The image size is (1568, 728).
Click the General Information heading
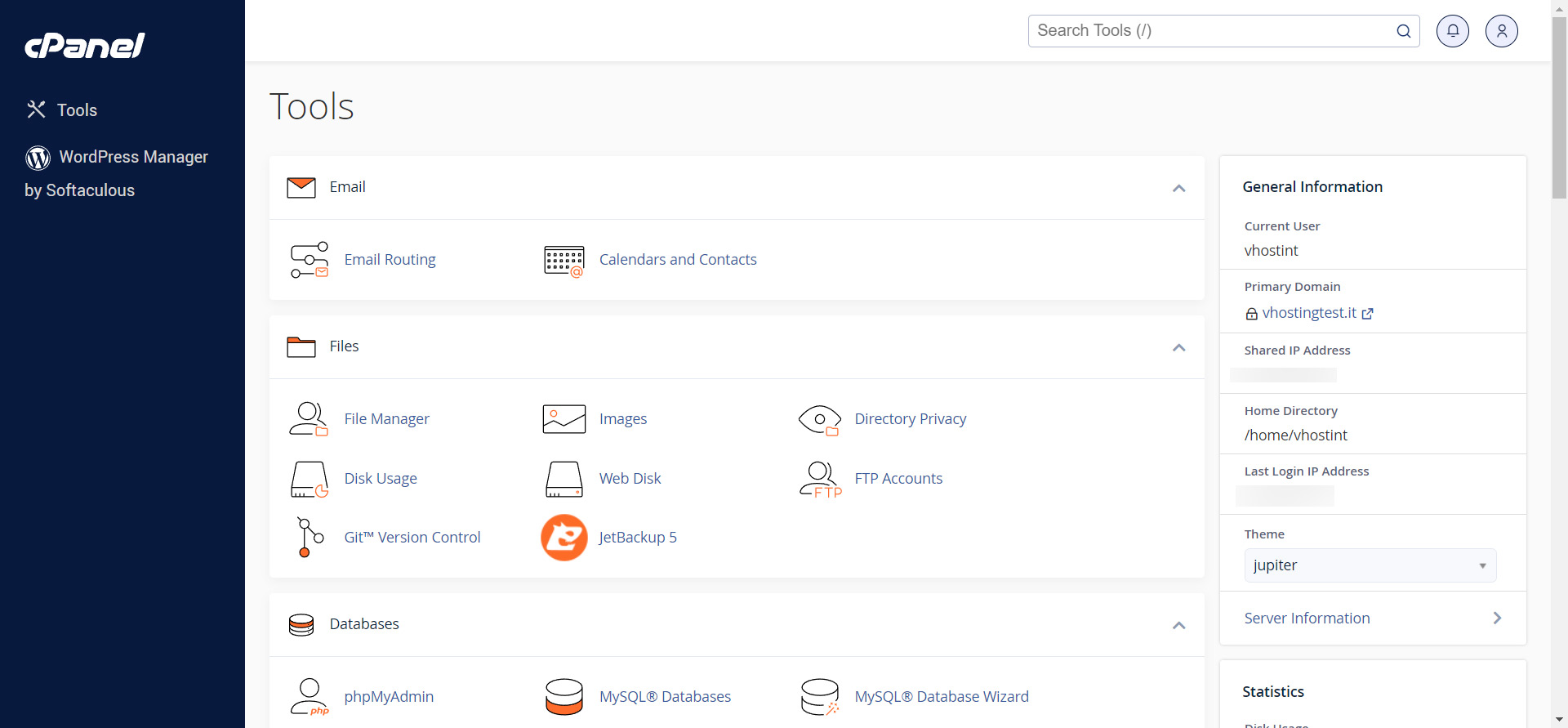coord(1312,187)
